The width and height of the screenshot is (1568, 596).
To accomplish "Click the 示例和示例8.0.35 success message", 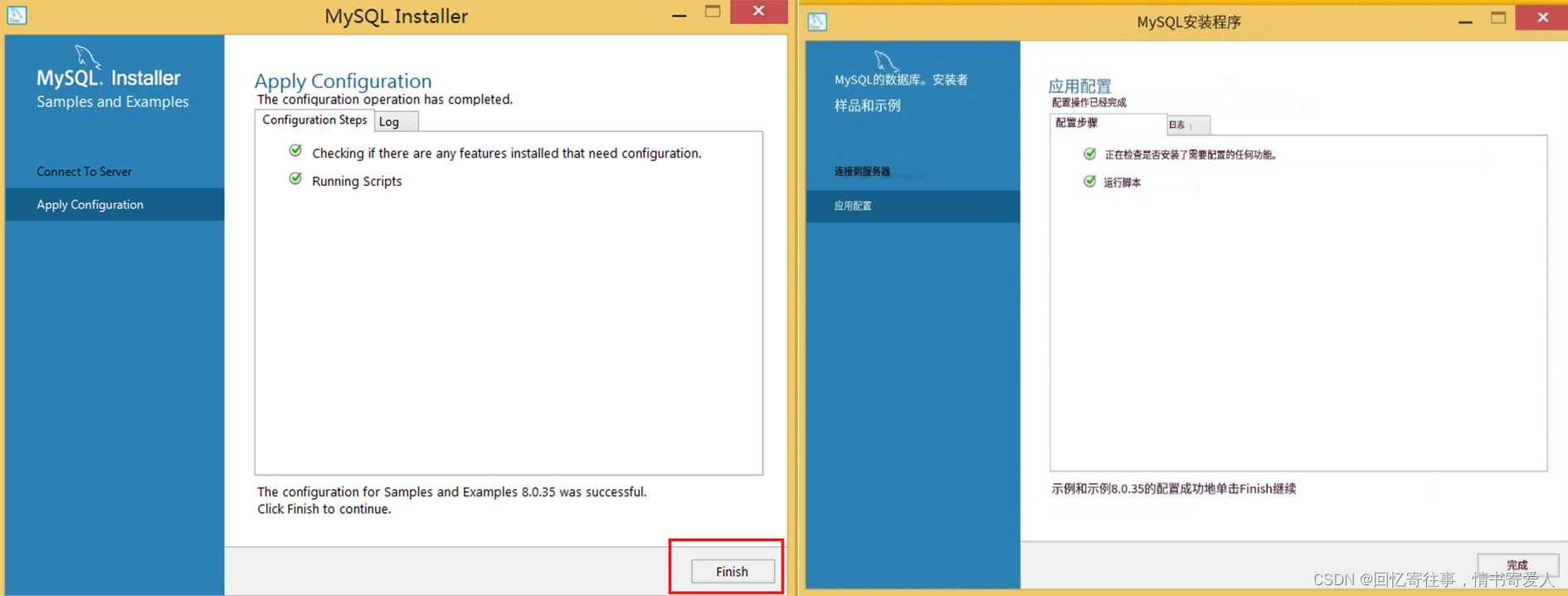I will pyautogui.click(x=1174, y=489).
